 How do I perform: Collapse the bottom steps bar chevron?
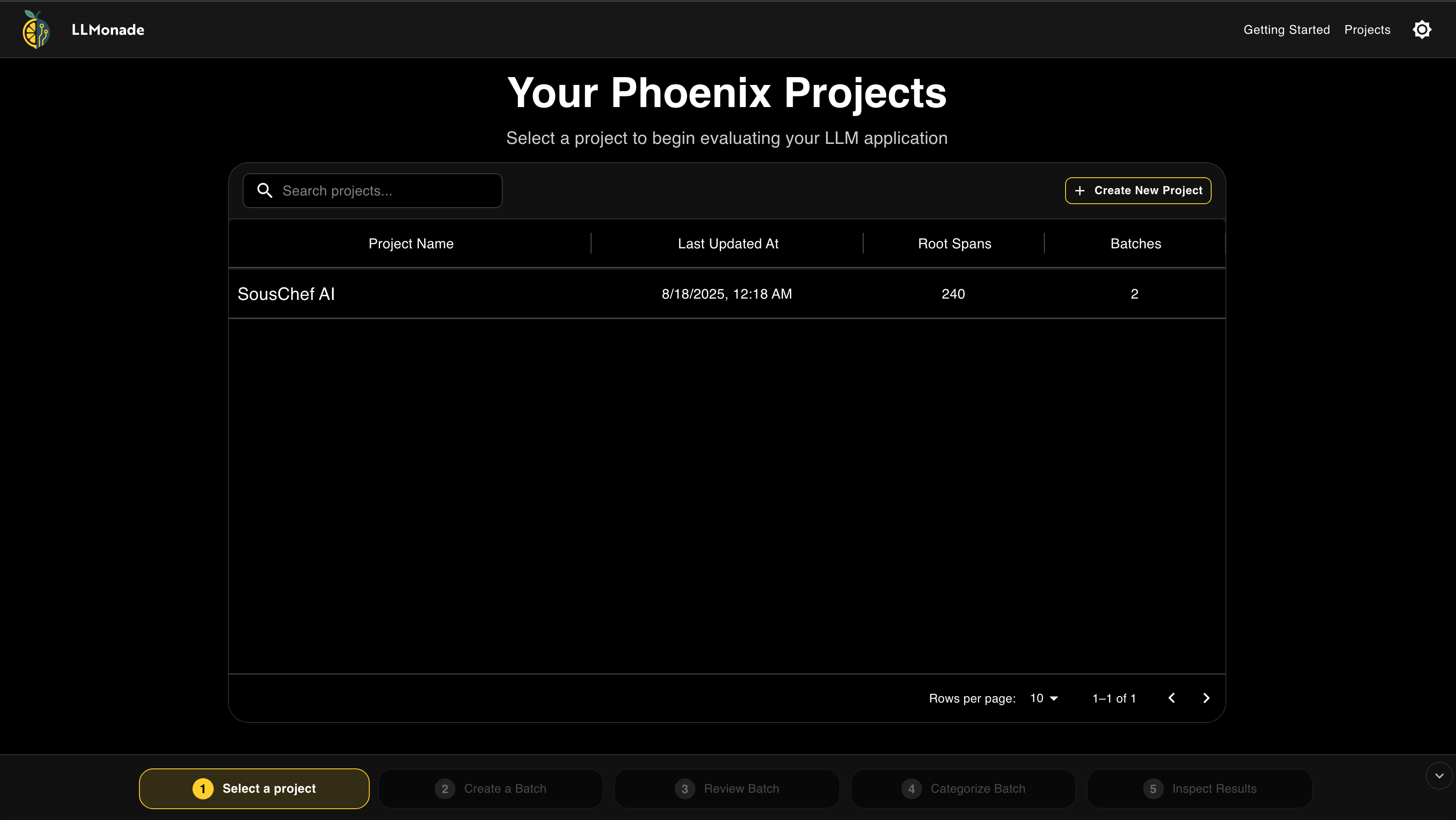click(1439, 776)
